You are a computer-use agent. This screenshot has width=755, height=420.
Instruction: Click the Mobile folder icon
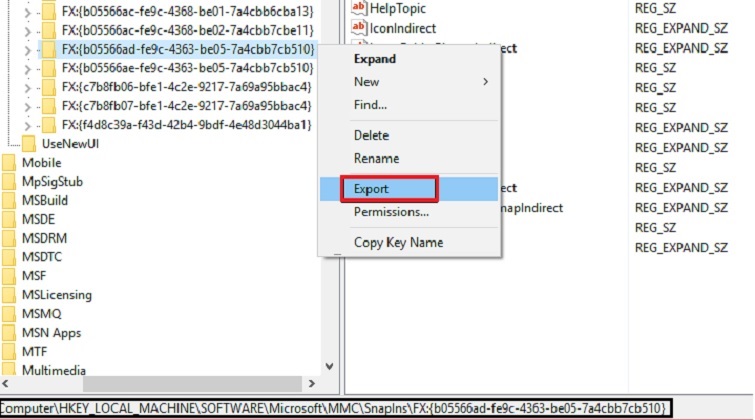[x=9, y=163]
